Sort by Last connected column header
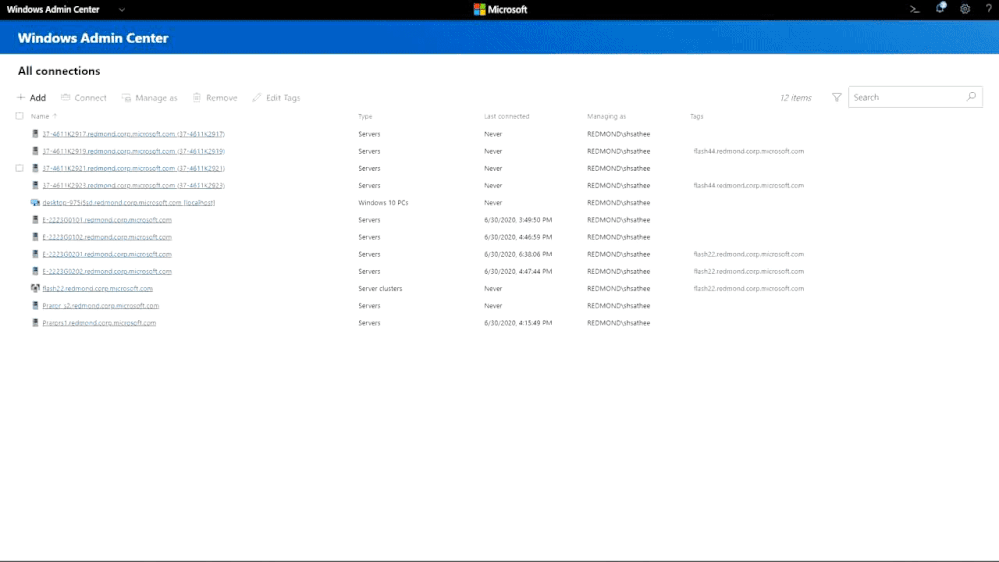Viewport: 999px width, 562px height. [x=507, y=117]
